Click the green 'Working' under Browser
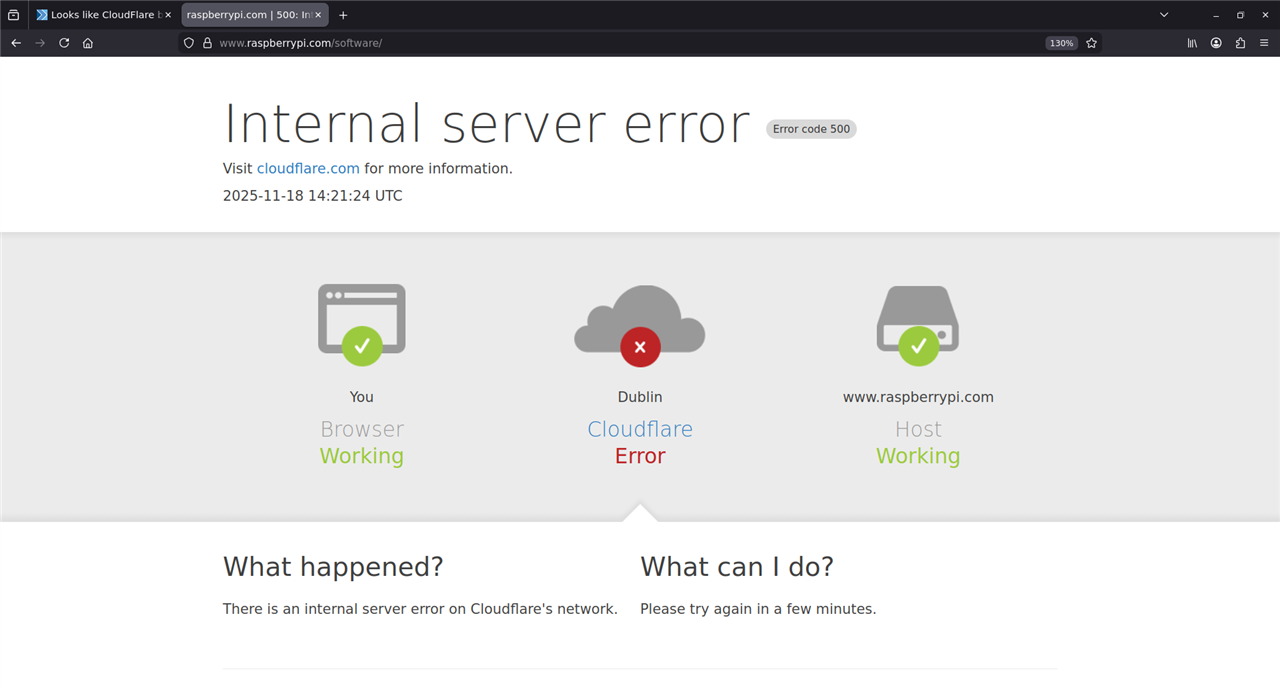Image resolution: width=1280 pixels, height=693 pixels. 362,456
